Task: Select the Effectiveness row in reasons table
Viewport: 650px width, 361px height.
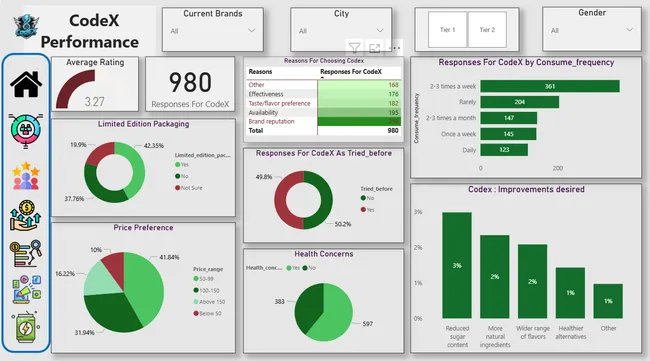Action: [323, 94]
